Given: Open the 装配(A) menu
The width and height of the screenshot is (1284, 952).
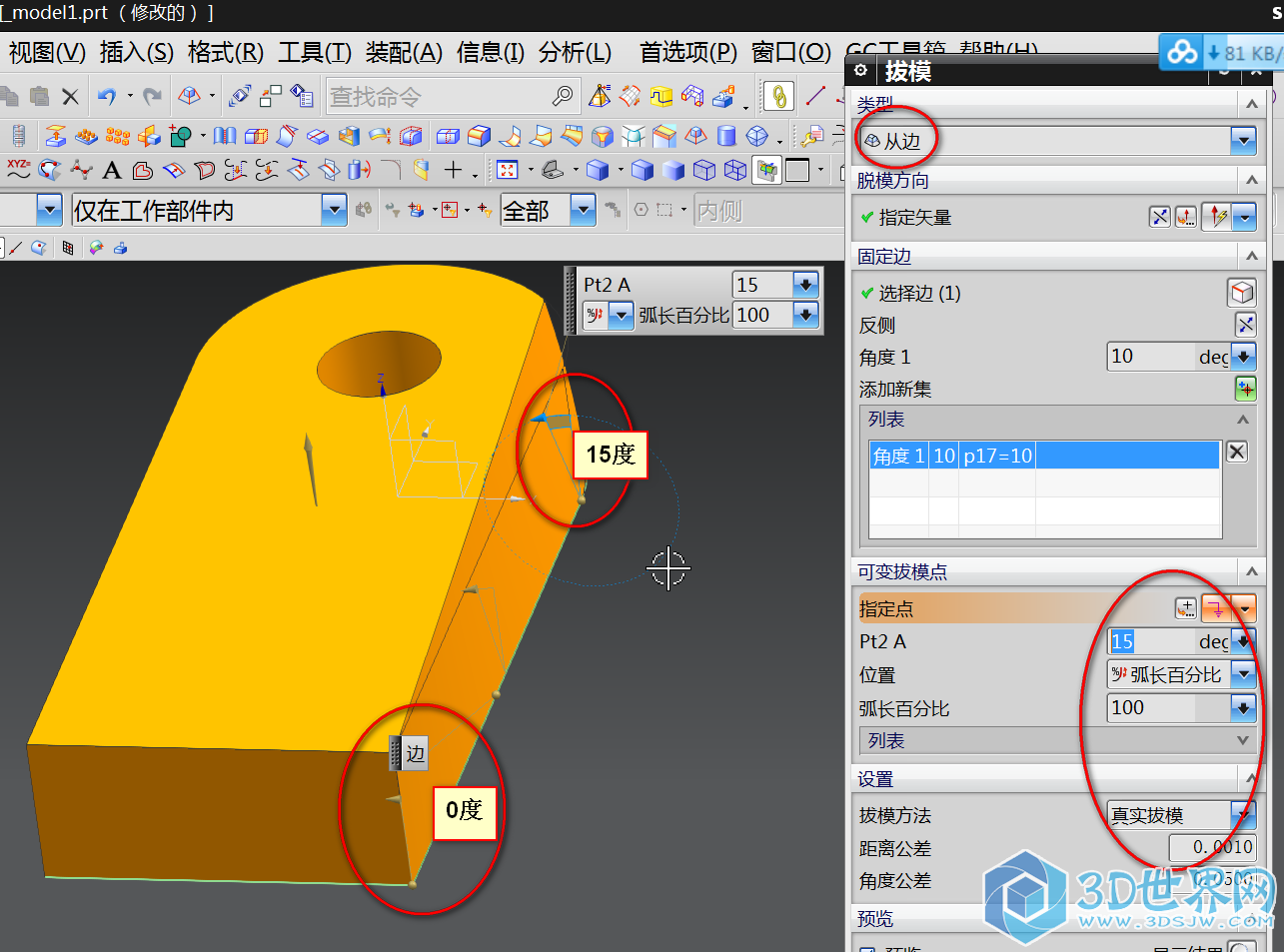Looking at the screenshot, I should [x=404, y=52].
